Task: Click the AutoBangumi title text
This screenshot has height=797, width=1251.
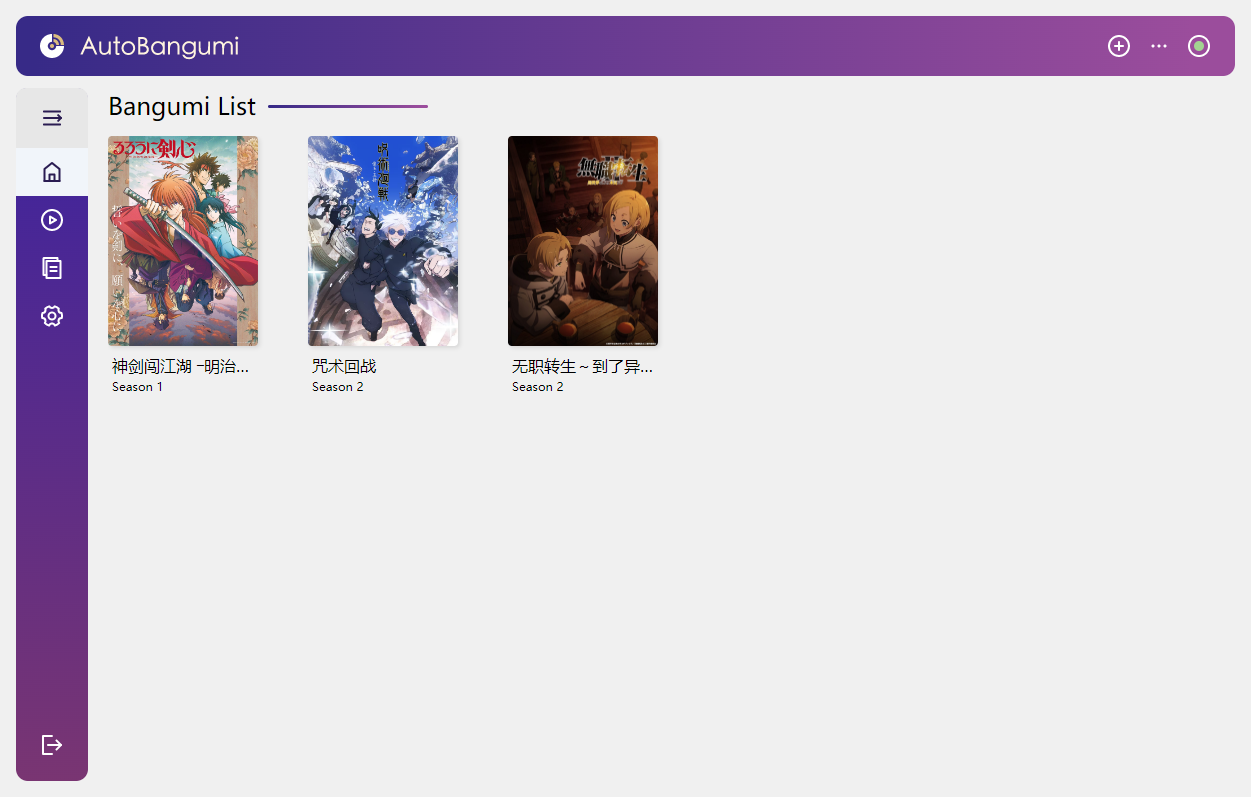Action: [x=159, y=46]
